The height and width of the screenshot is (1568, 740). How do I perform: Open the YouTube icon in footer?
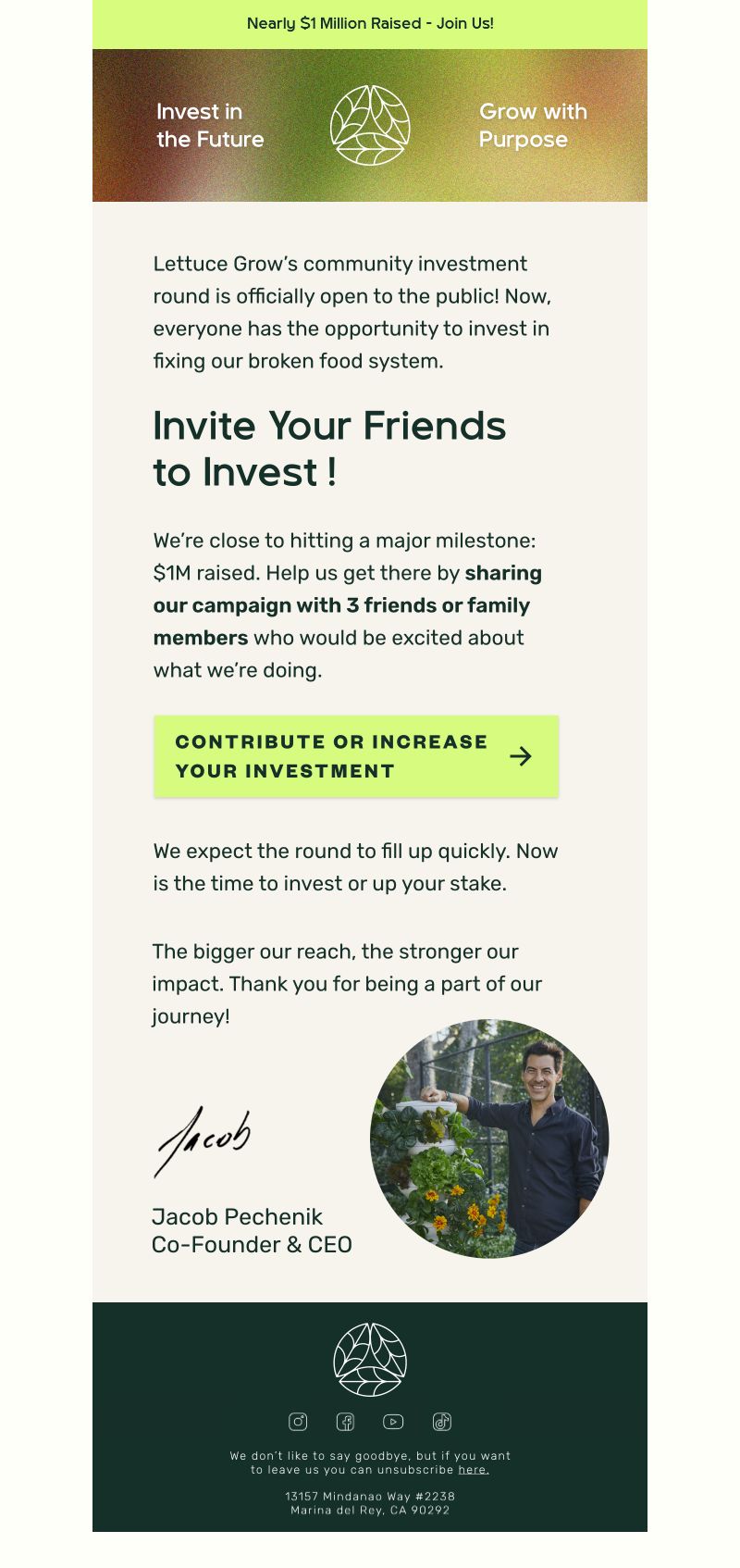coord(393,1422)
